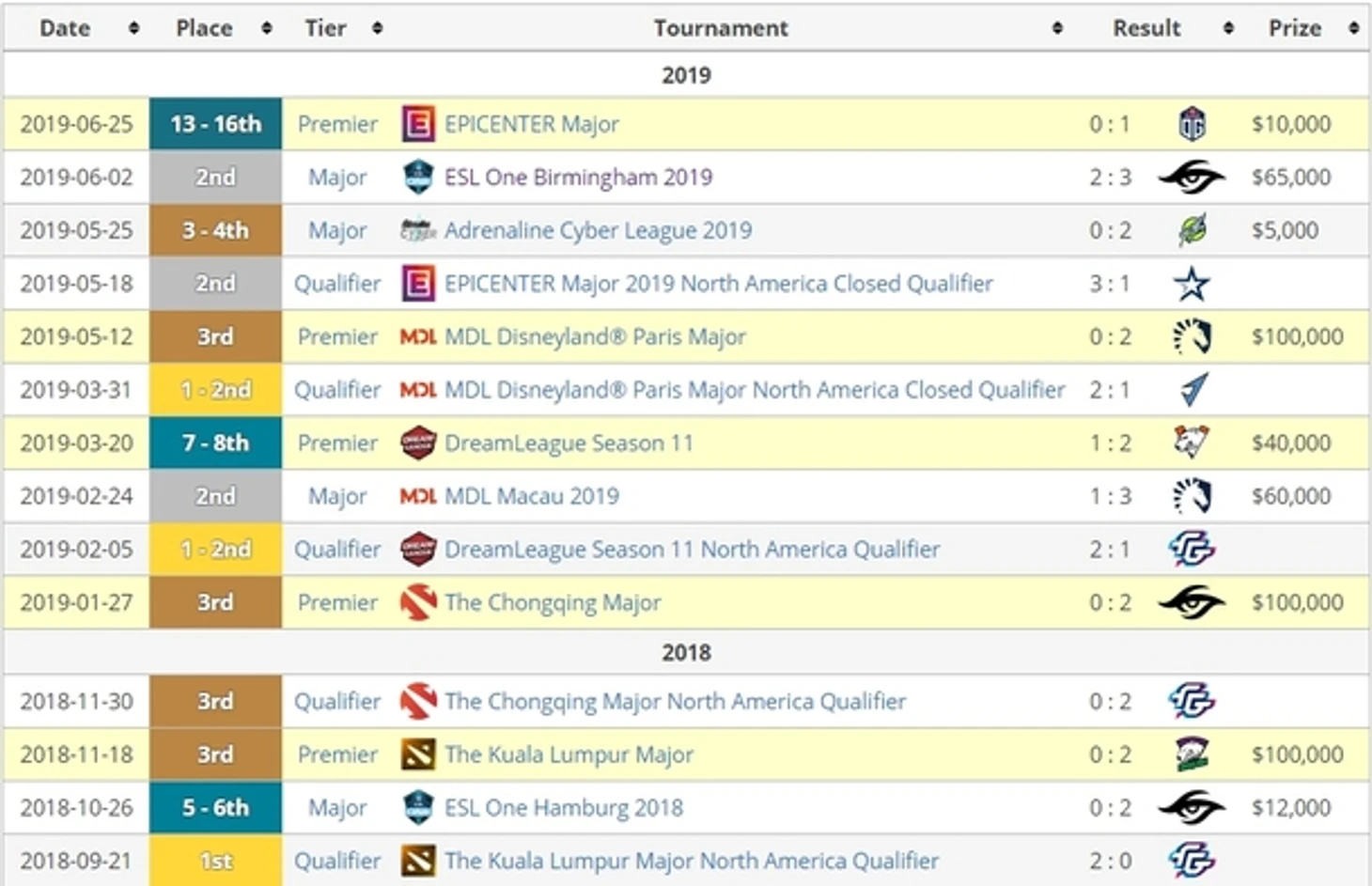Click the EPICENTER Major tournament icon

tap(417, 123)
